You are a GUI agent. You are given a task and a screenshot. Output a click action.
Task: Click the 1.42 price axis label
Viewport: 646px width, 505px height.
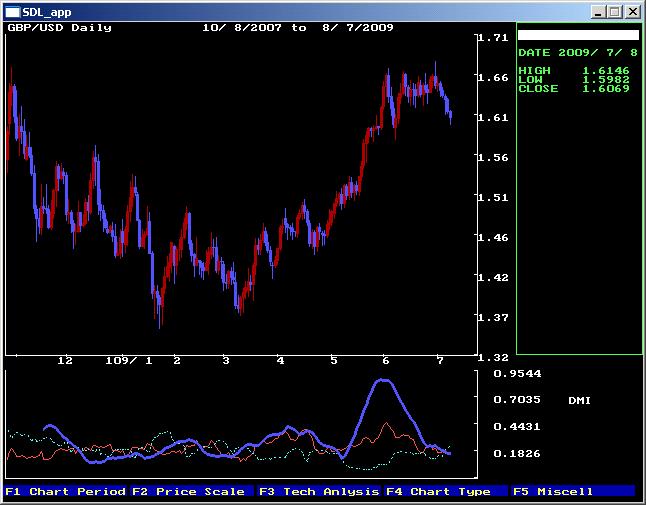(493, 278)
